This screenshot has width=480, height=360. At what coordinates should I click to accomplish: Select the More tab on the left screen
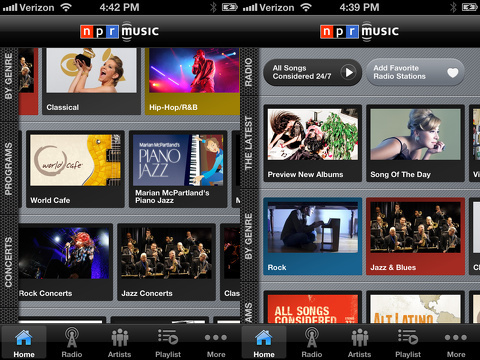point(216,342)
